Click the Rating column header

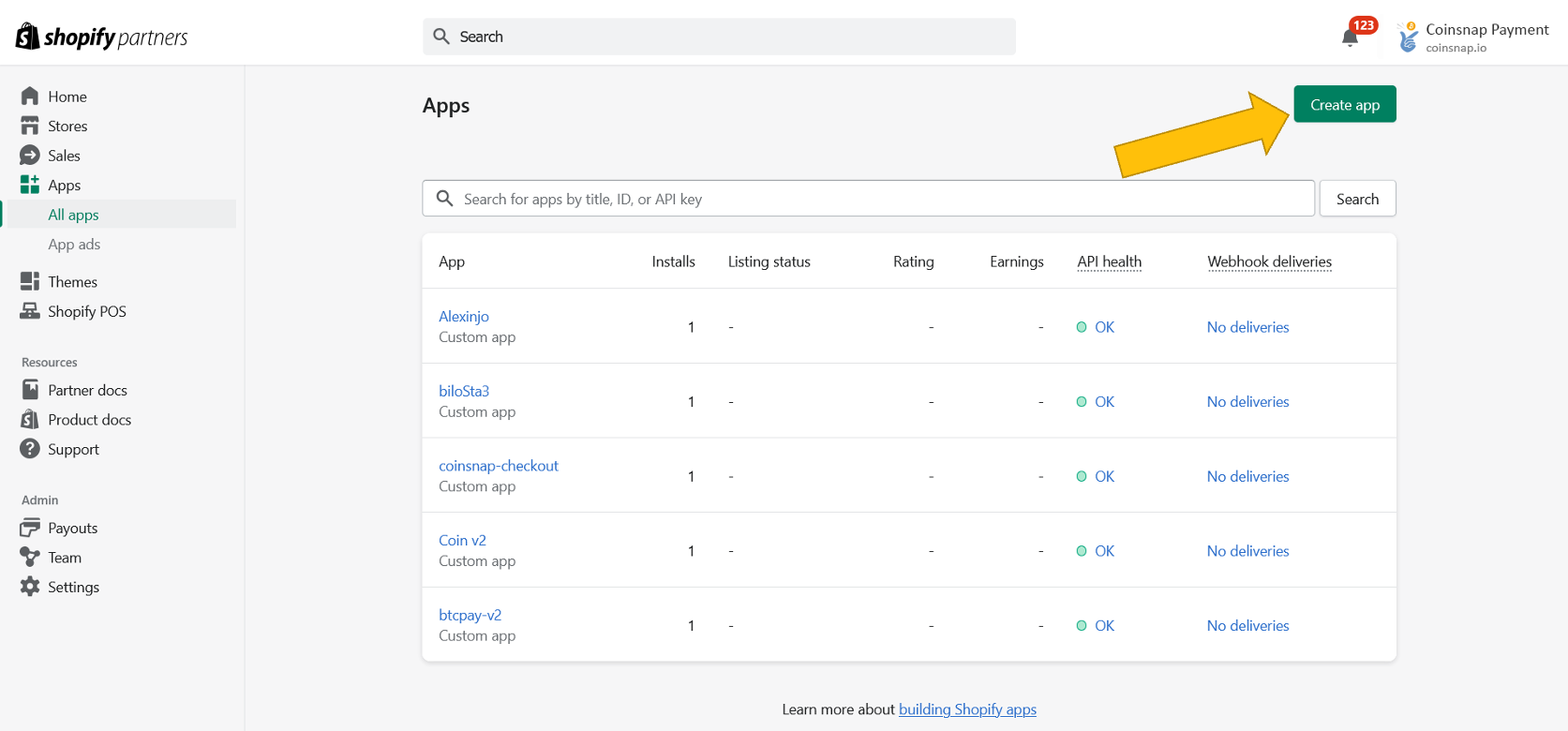[x=913, y=261]
